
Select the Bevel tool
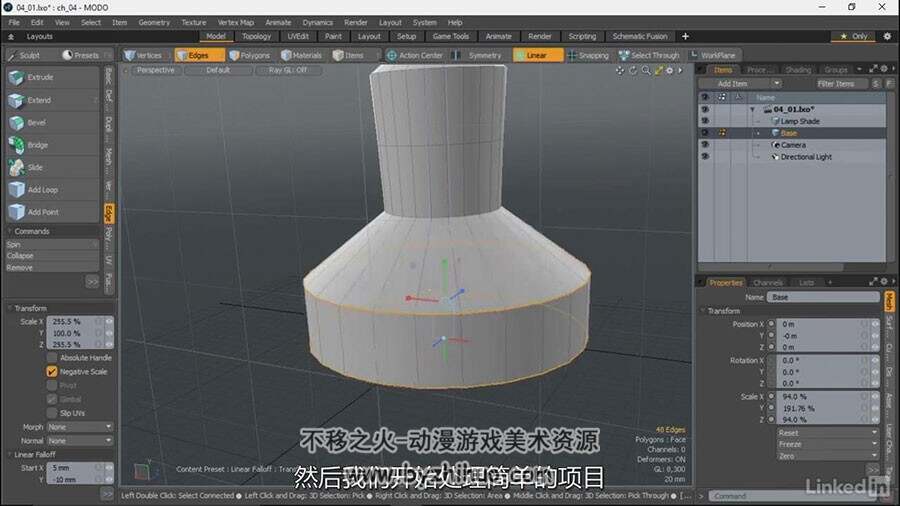click(x=52, y=123)
